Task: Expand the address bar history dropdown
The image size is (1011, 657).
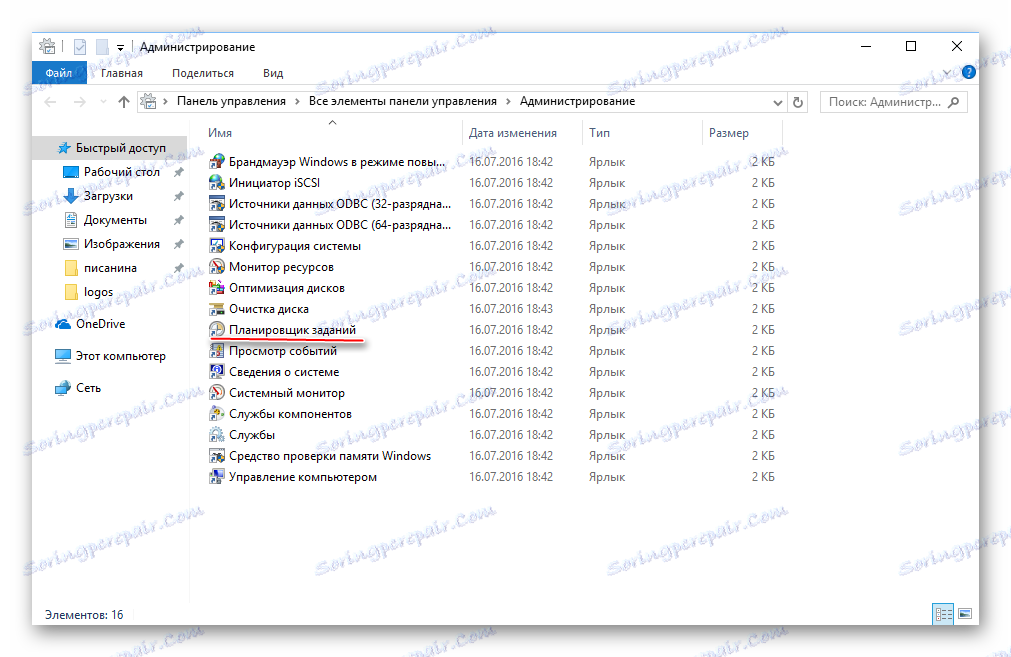Action: click(x=778, y=102)
